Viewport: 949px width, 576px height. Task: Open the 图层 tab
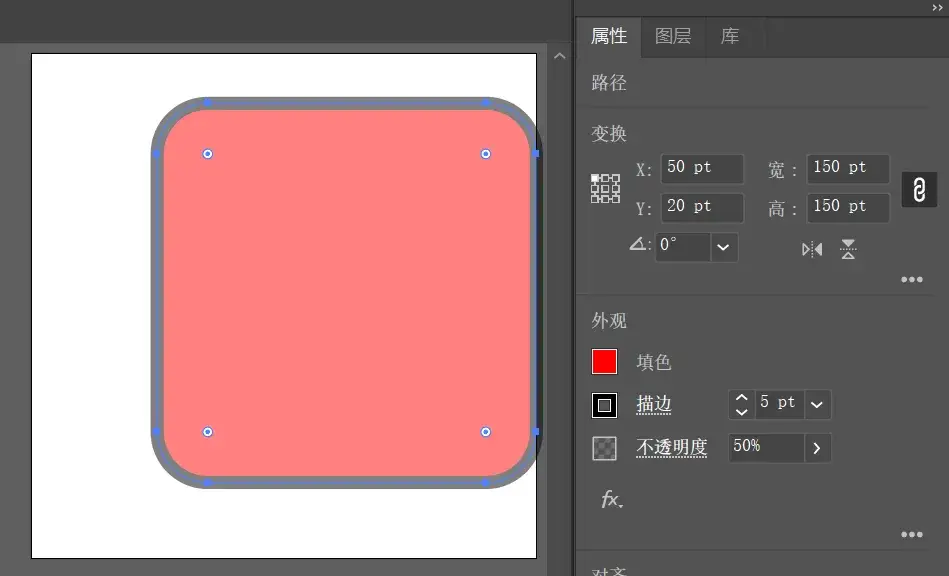point(673,36)
